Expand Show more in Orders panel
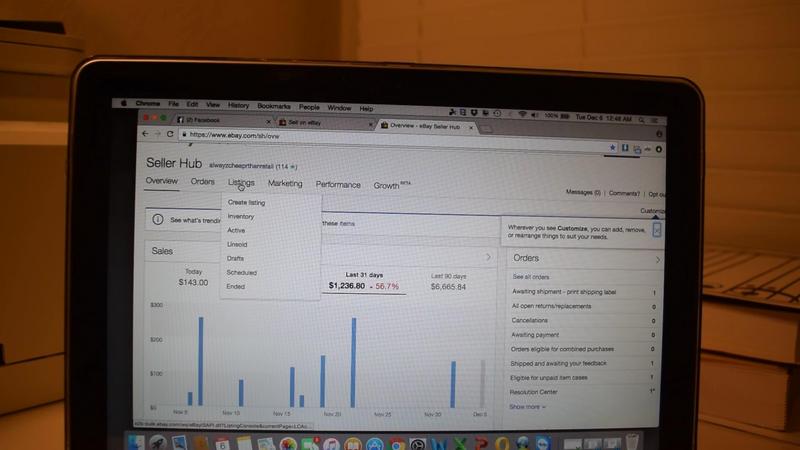The width and height of the screenshot is (800, 450). pos(527,407)
